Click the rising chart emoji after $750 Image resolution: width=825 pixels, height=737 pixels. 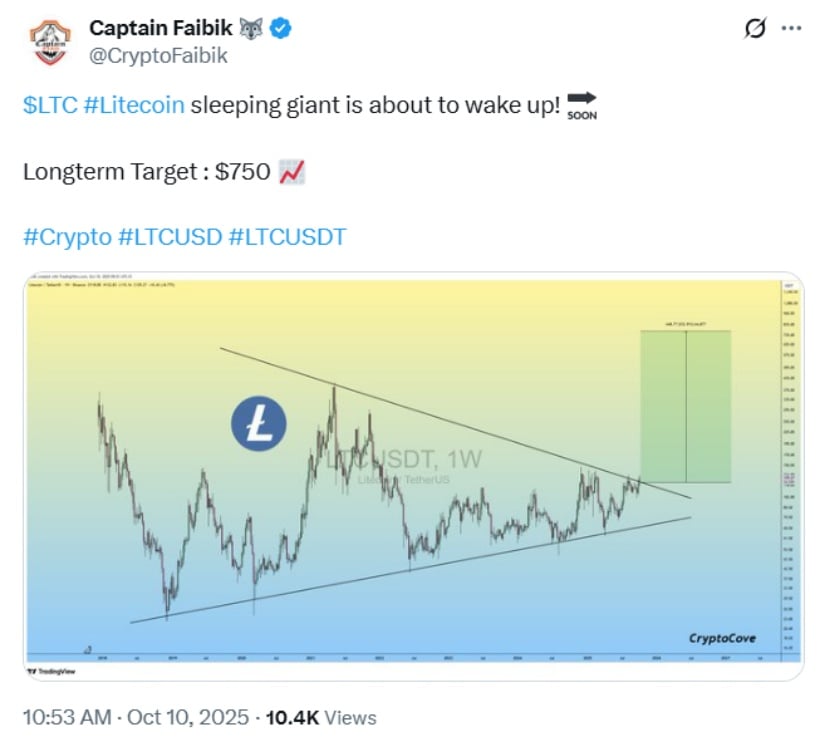pos(291,172)
